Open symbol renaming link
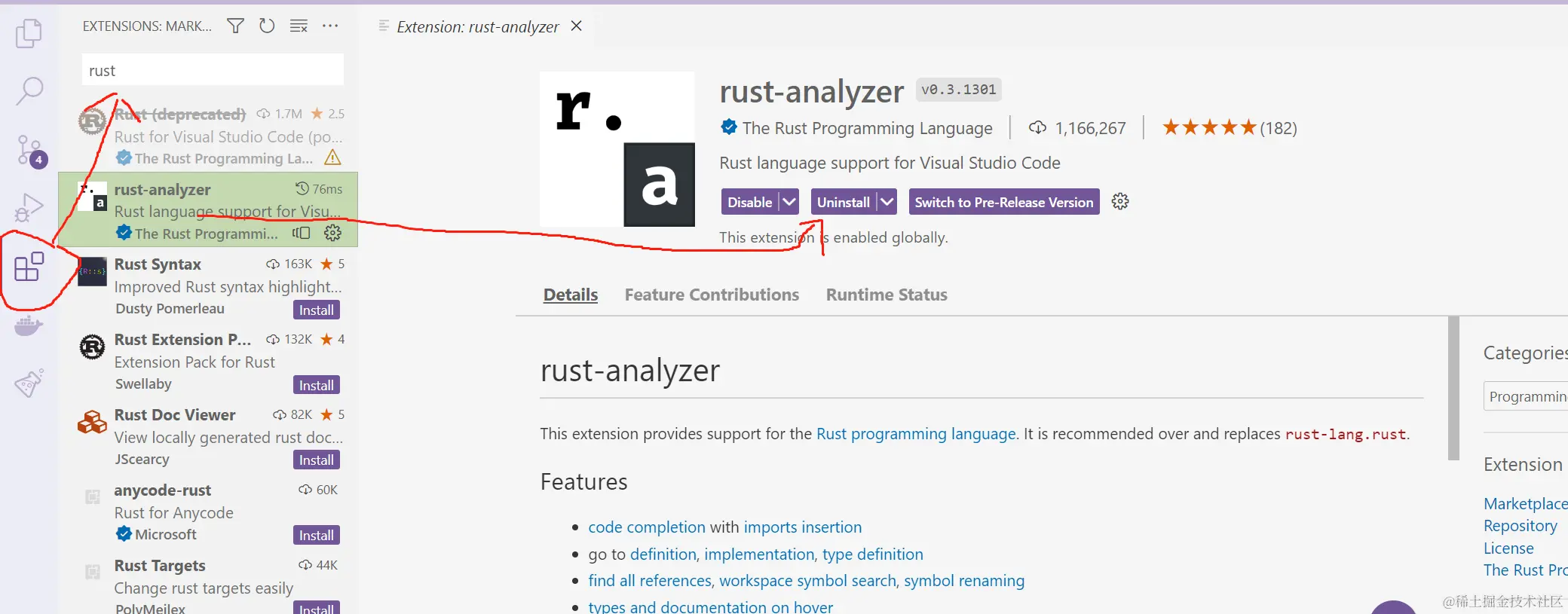Image resolution: width=1568 pixels, height=614 pixels. [964, 581]
